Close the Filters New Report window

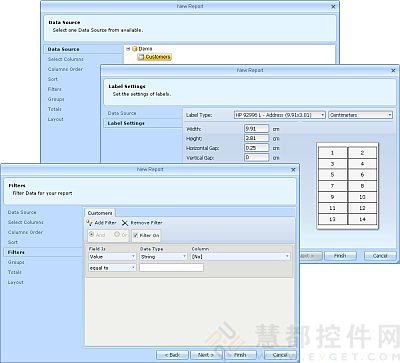click(293, 170)
